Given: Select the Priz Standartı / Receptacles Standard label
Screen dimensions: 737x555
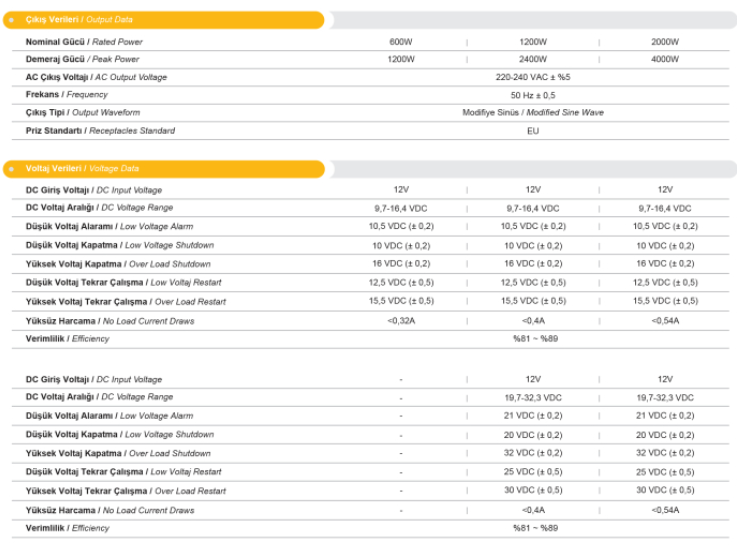Looking at the screenshot, I should click(x=100, y=131).
